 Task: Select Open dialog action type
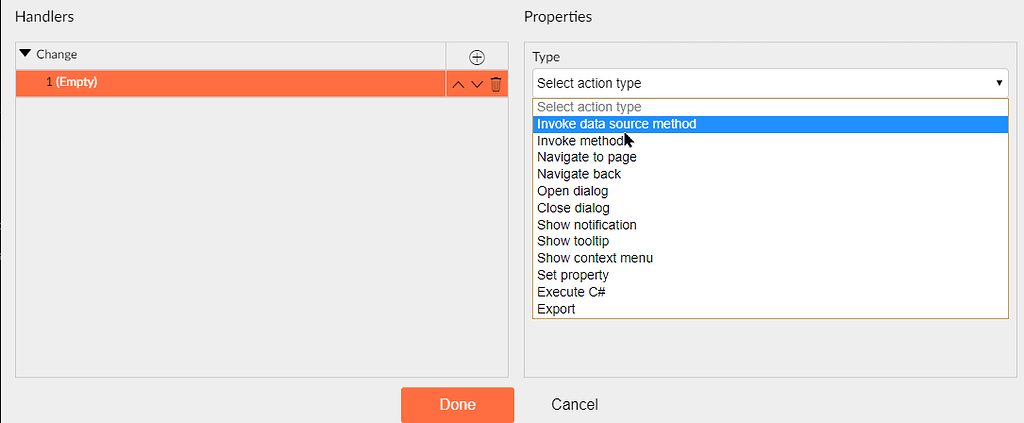pyautogui.click(x=771, y=191)
